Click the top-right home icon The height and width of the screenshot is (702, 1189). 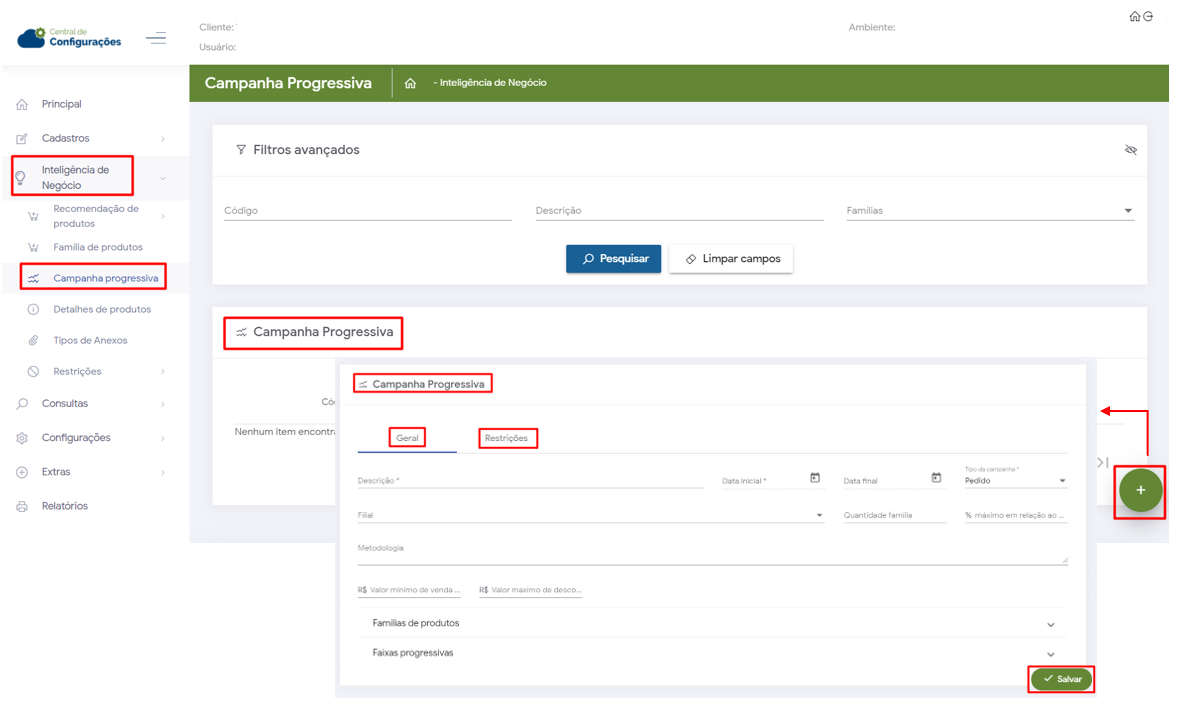(x=1134, y=16)
